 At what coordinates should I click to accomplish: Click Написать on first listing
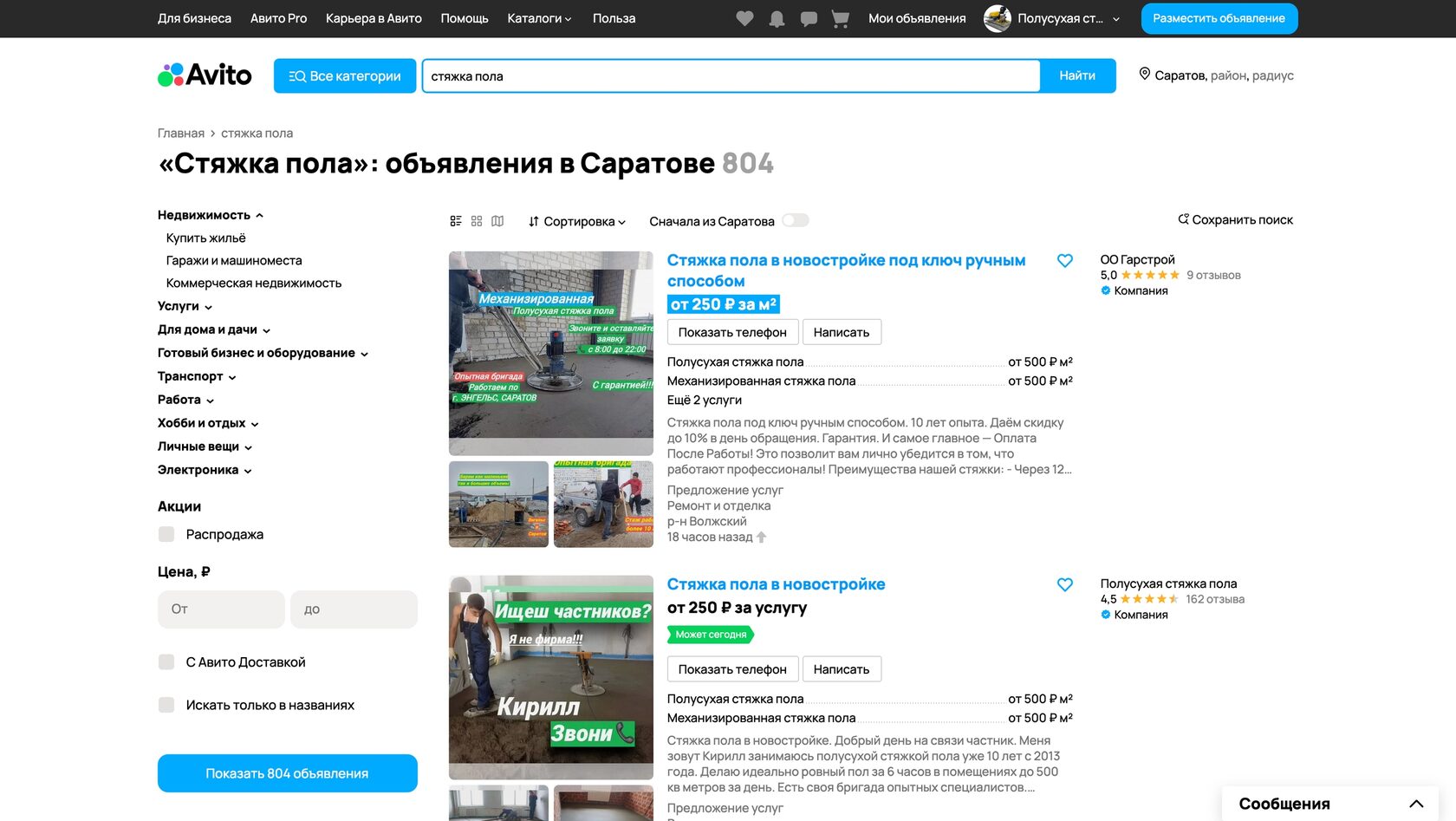click(x=842, y=332)
